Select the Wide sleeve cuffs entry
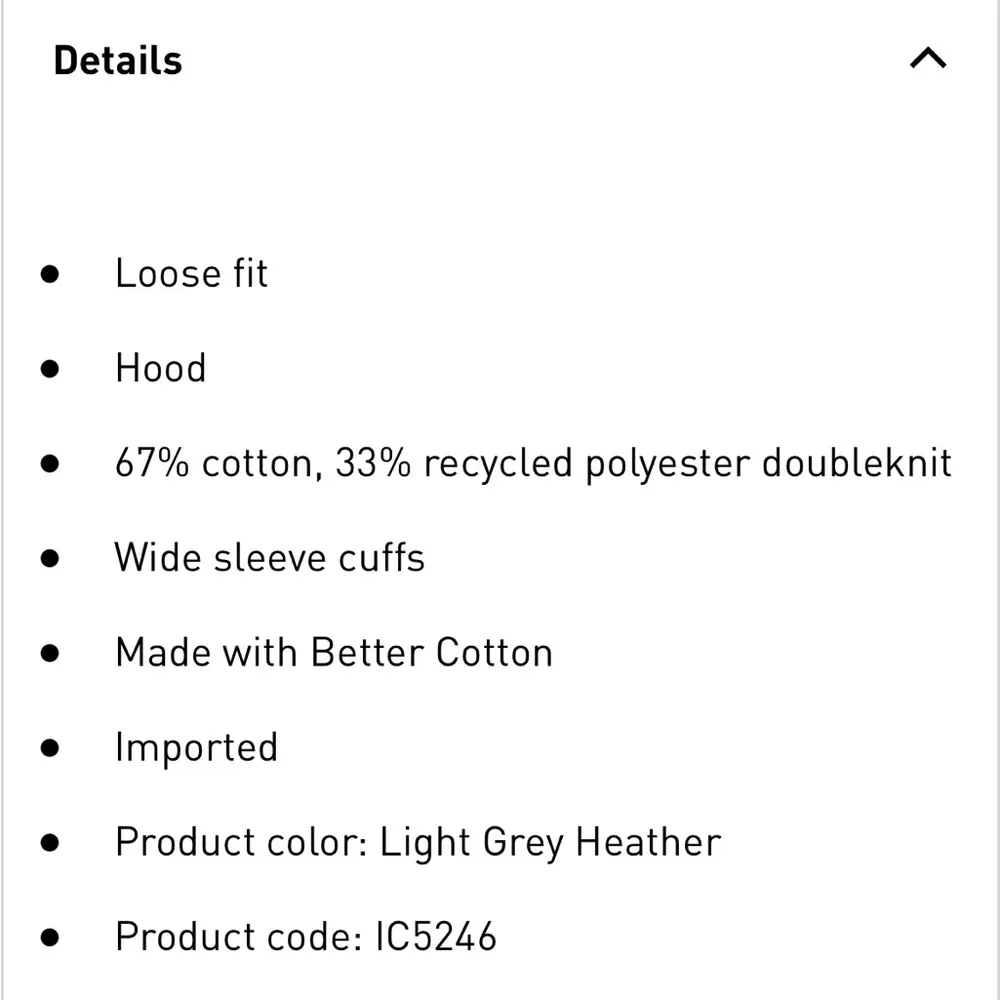Image resolution: width=1000 pixels, height=1000 pixels. tap(270, 557)
